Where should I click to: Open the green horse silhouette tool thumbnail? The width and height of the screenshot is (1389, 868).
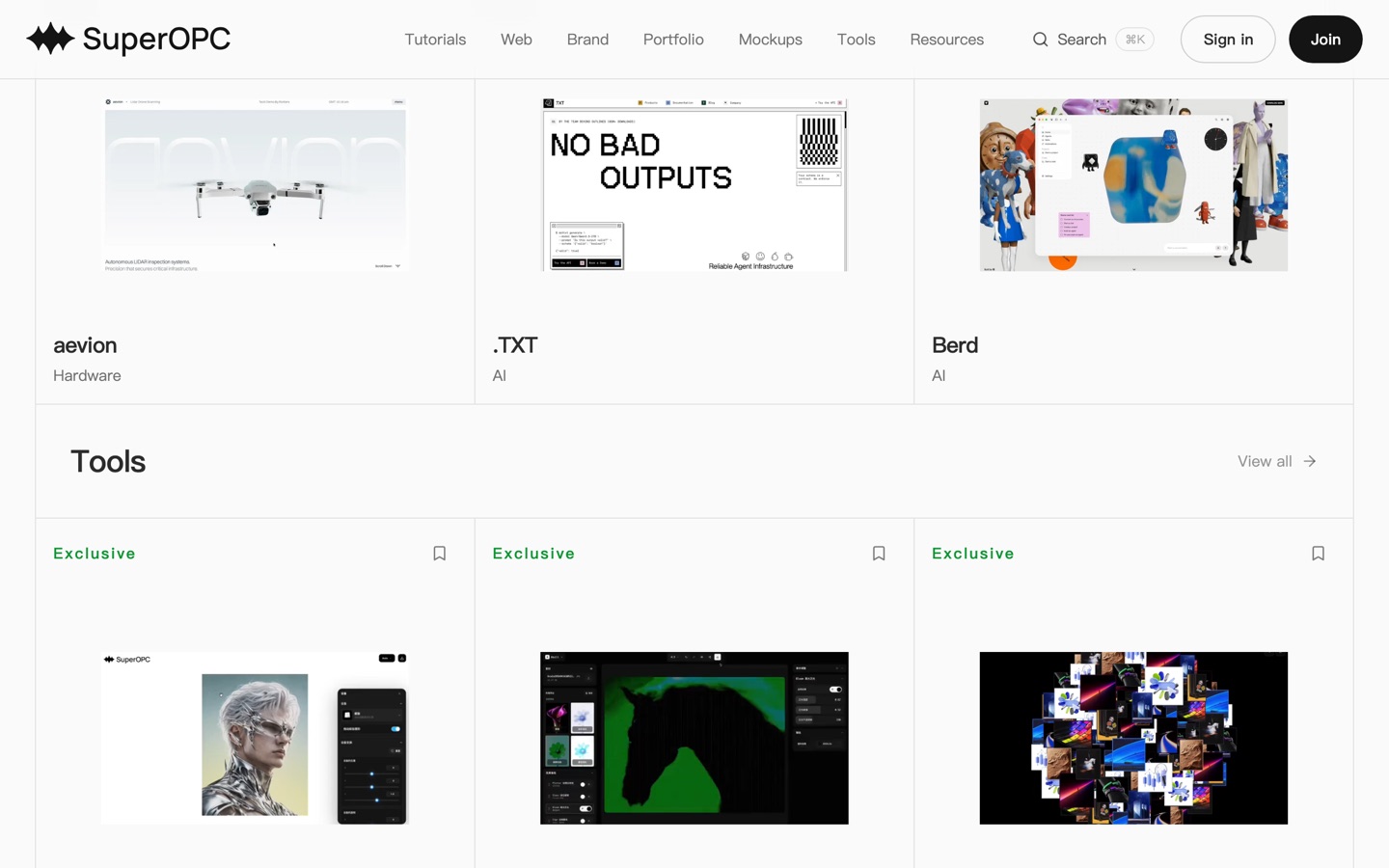tap(694, 738)
